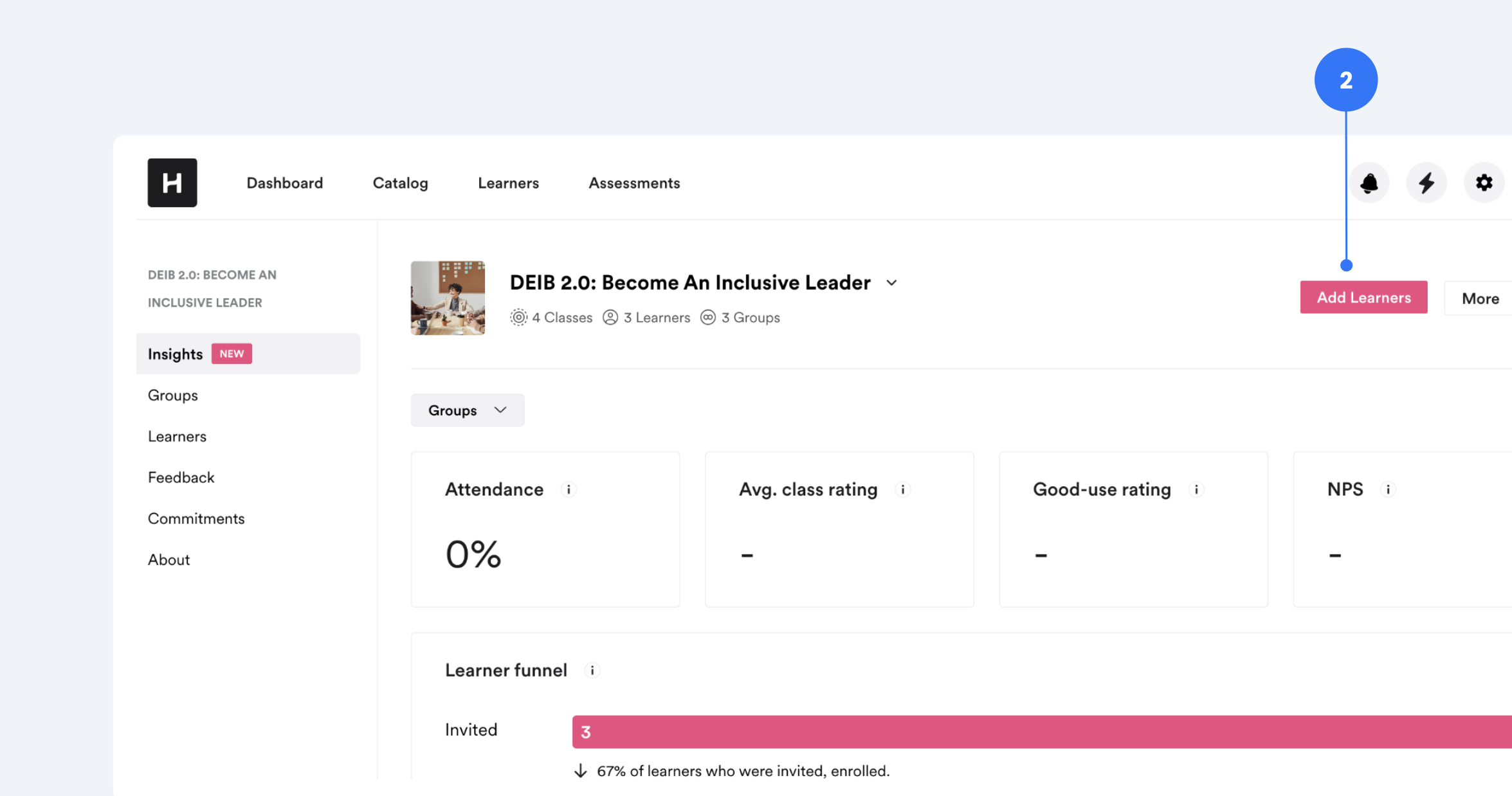This screenshot has width=1512, height=796.
Task: Select Feedback in the sidebar
Action: pyautogui.click(x=181, y=478)
